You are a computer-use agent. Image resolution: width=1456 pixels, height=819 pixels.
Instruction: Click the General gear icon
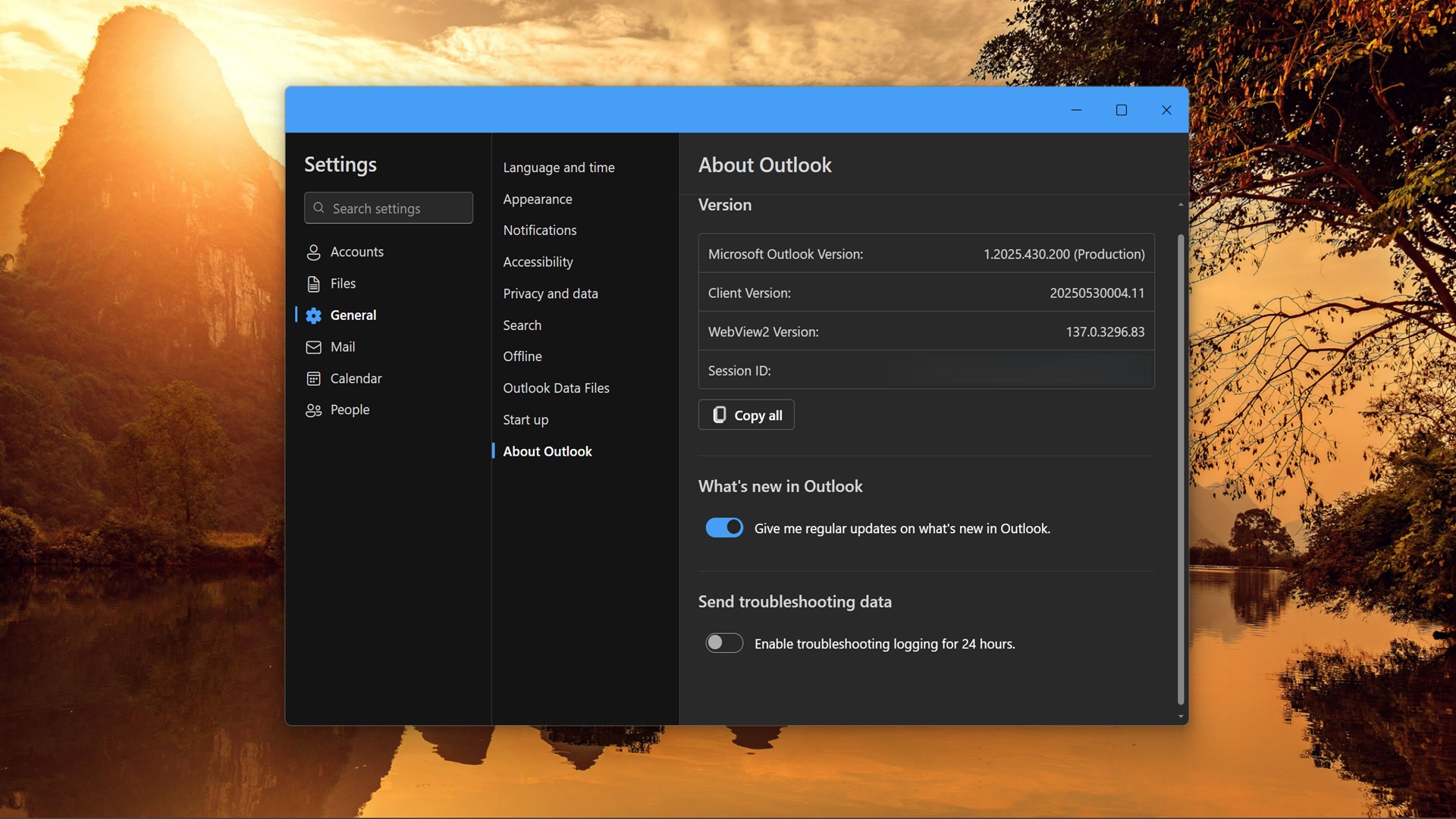[314, 315]
